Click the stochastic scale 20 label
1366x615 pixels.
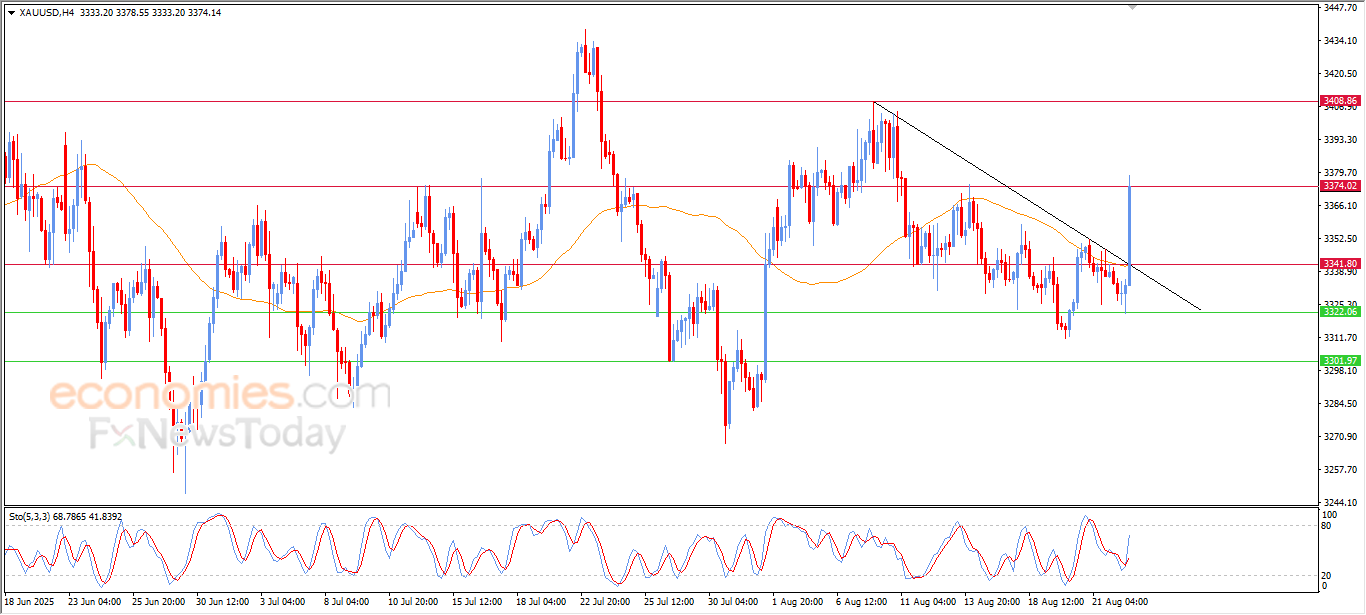click(x=1327, y=575)
